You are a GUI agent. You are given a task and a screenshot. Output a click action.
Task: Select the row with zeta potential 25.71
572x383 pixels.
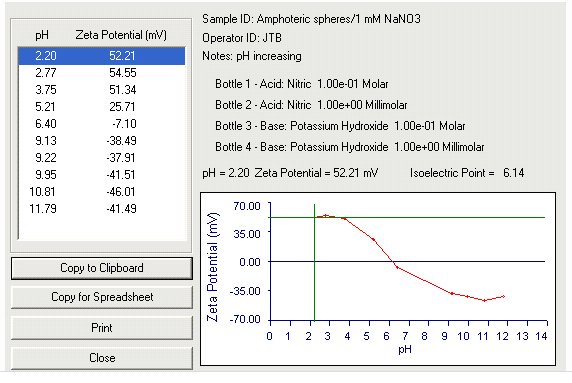tap(102, 107)
